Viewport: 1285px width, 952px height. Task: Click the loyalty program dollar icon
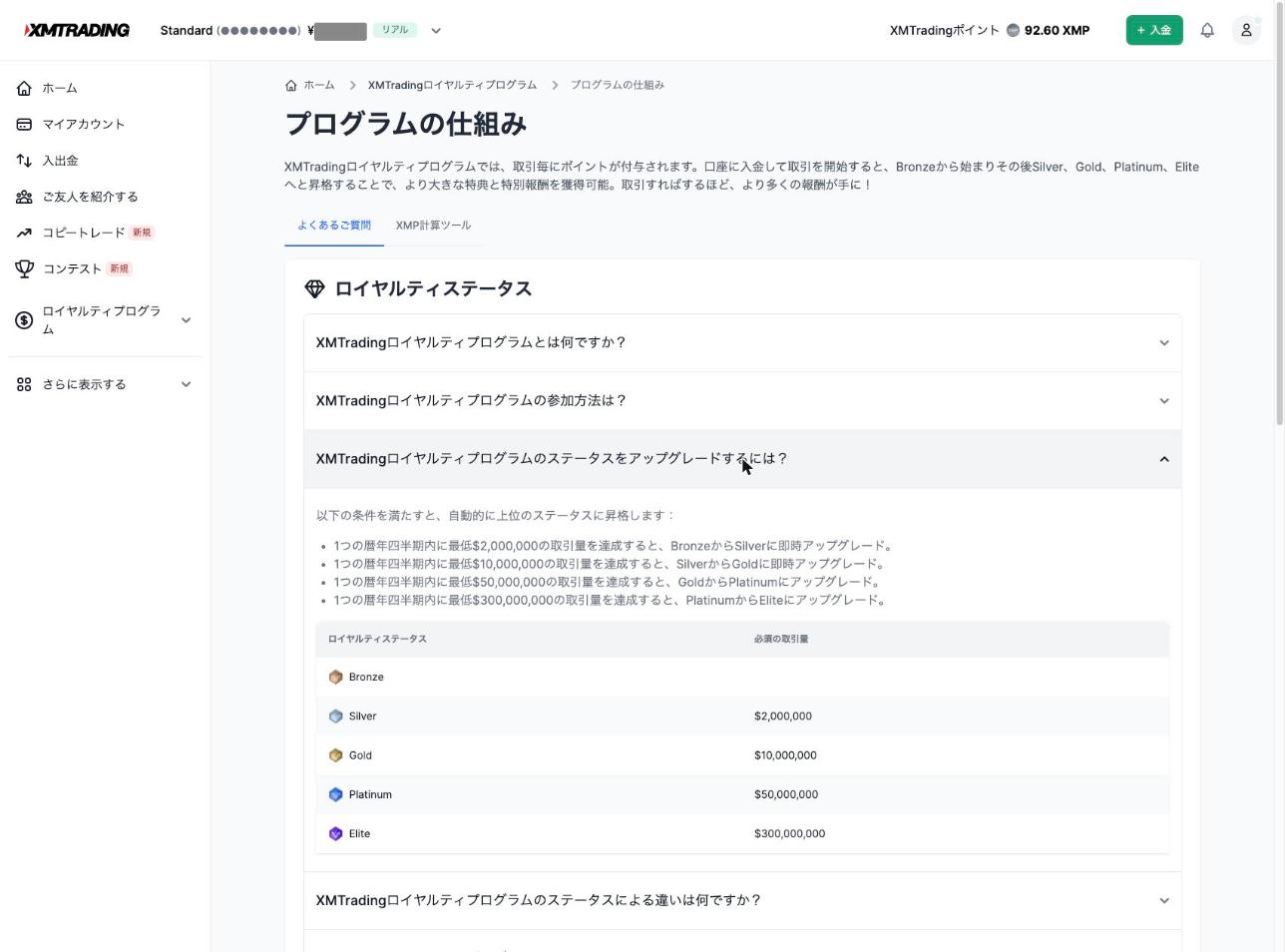[x=24, y=320]
